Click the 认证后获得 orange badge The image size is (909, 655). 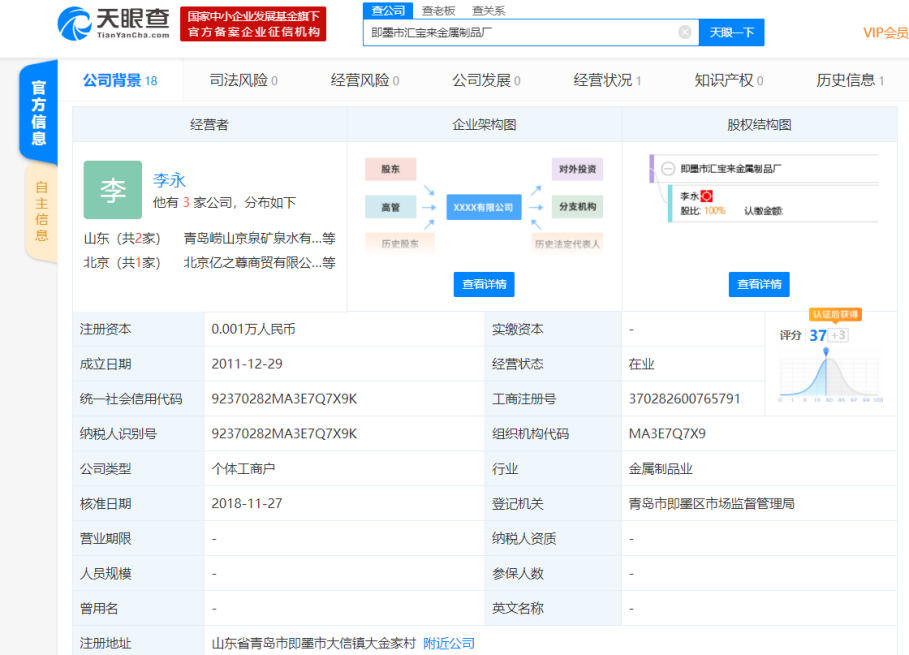click(835, 314)
